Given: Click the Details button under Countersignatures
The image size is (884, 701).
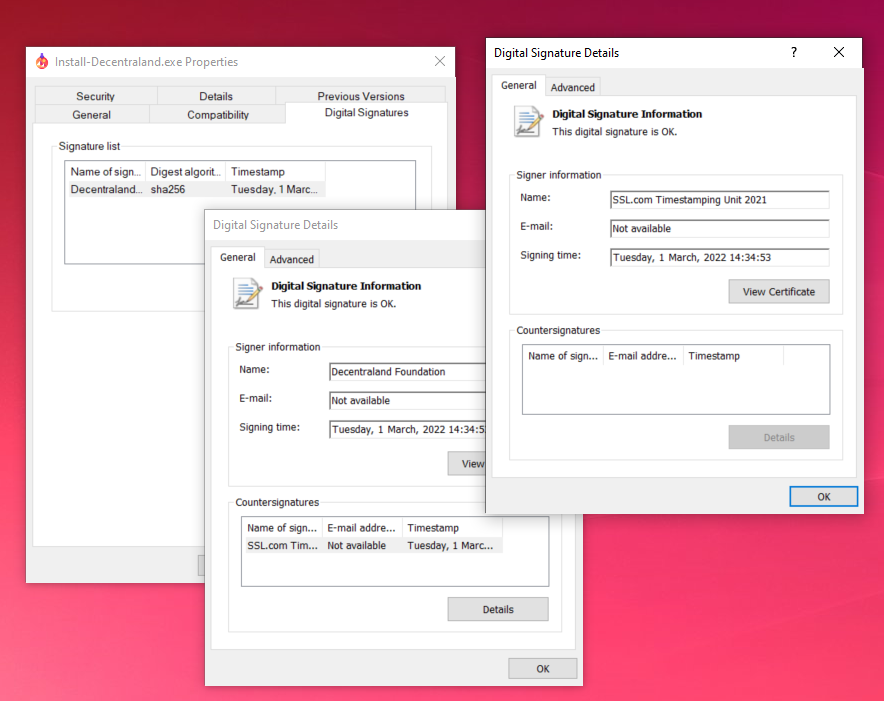Looking at the screenshot, I should pos(497,609).
